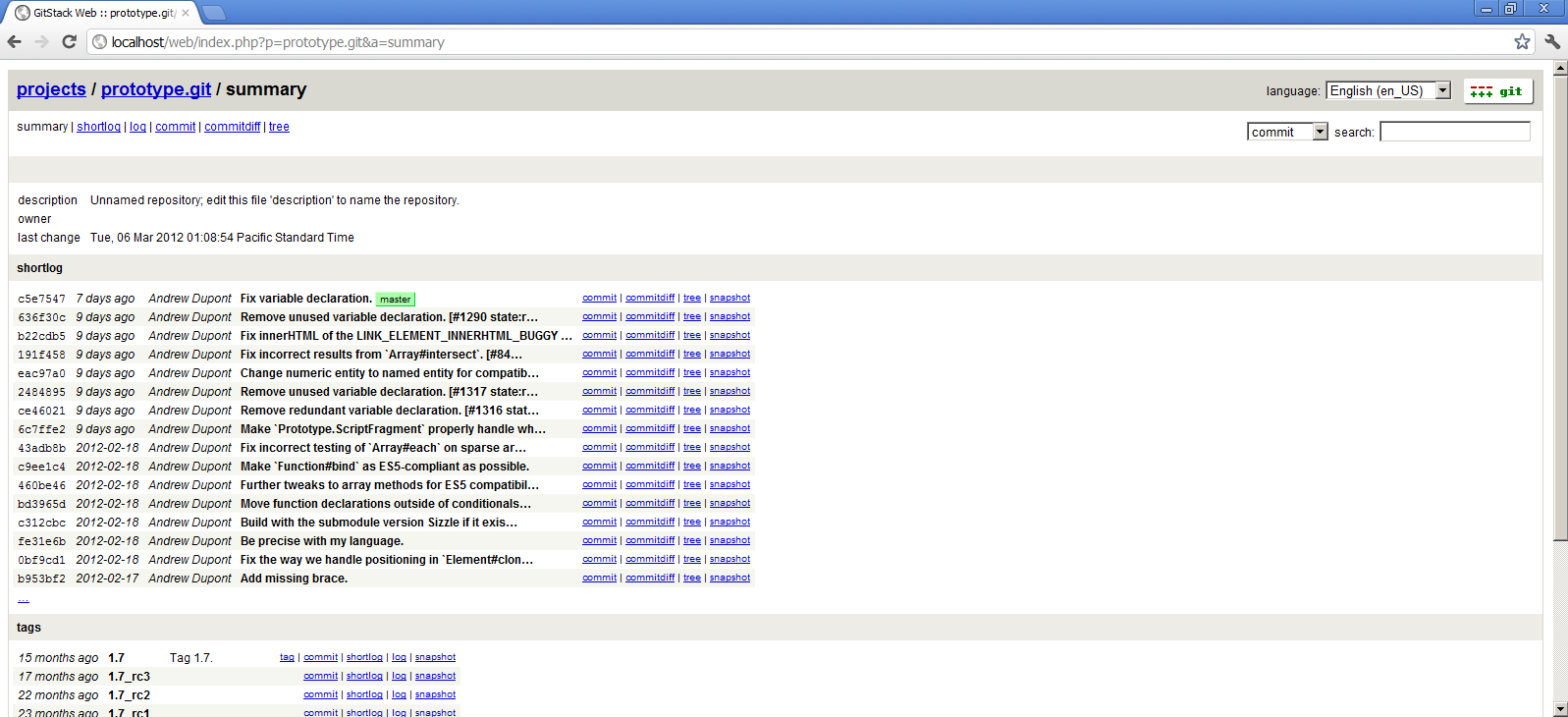Open the shortlog section header

(39, 268)
